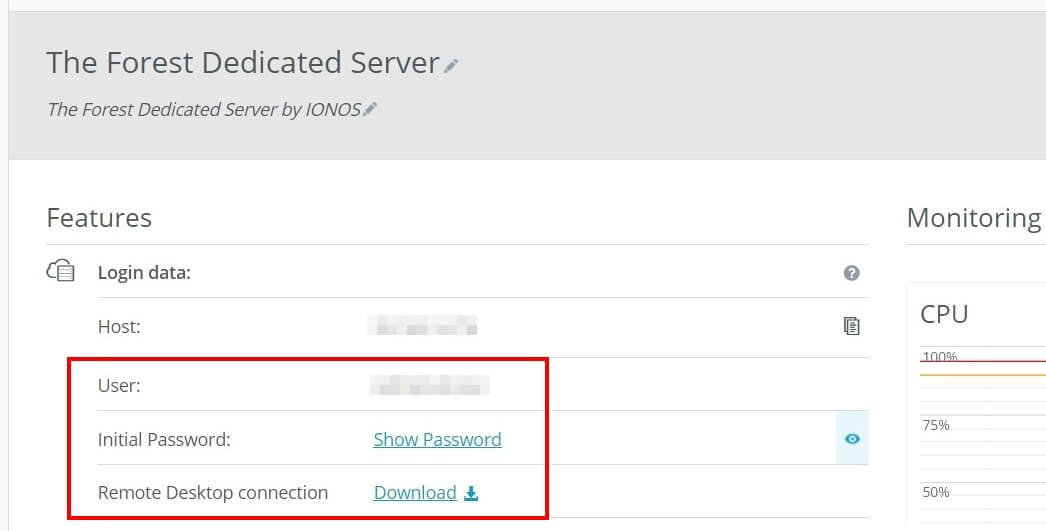This screenshot has height=531, width=1046.
Task: Click the download arrow icon next to Download
Action: coord(471,493)
